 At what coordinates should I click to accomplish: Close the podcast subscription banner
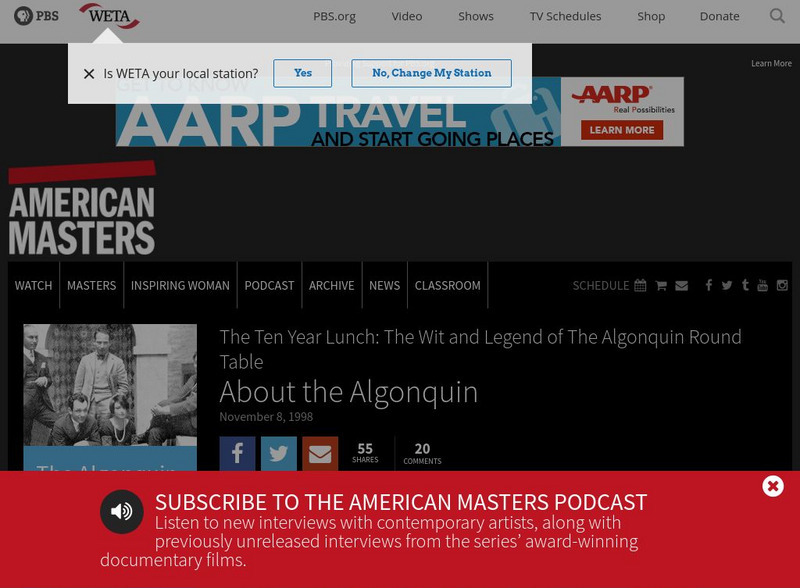point(772,486)
